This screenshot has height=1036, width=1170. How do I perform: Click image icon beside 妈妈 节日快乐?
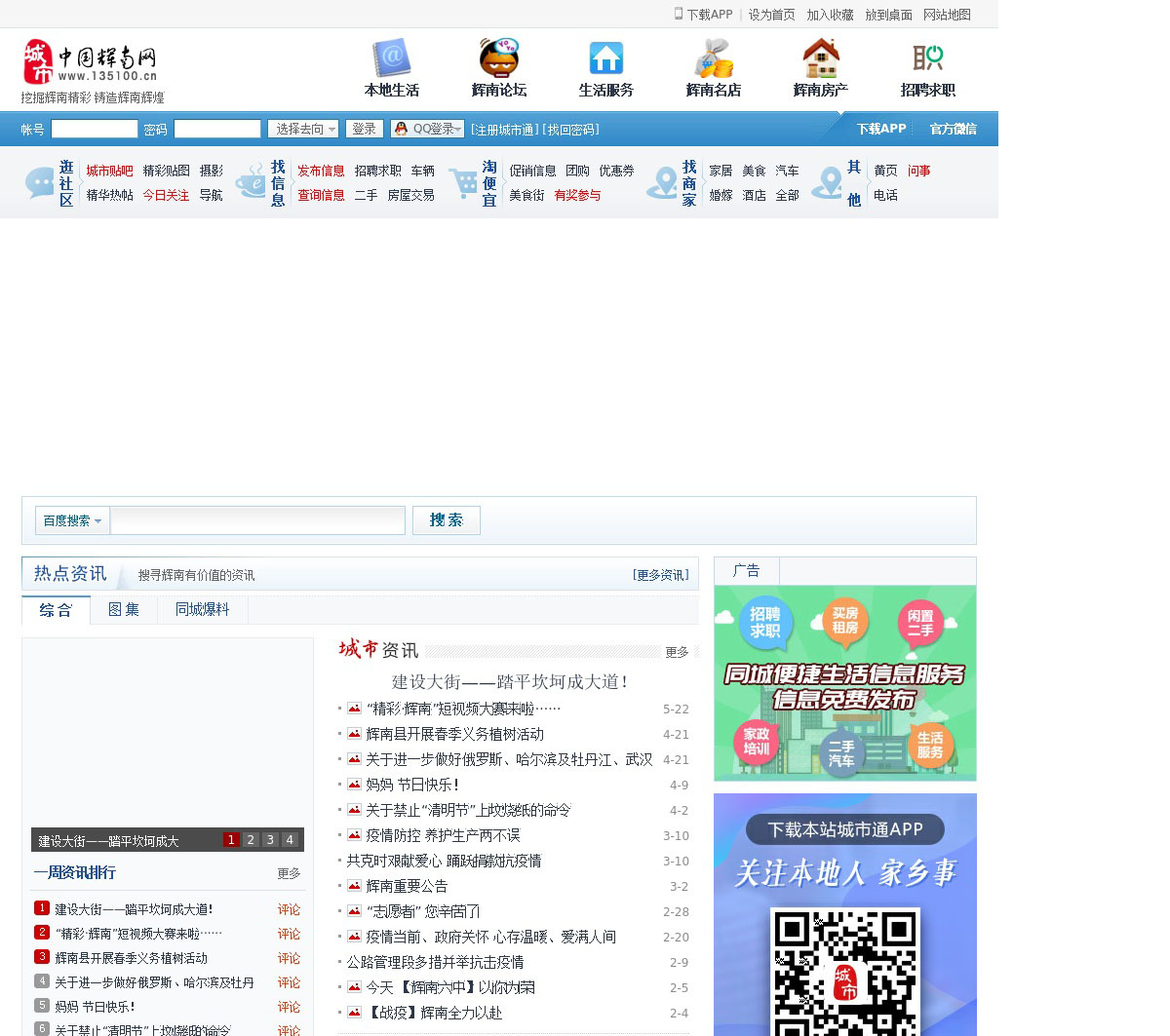click(354, 785)
